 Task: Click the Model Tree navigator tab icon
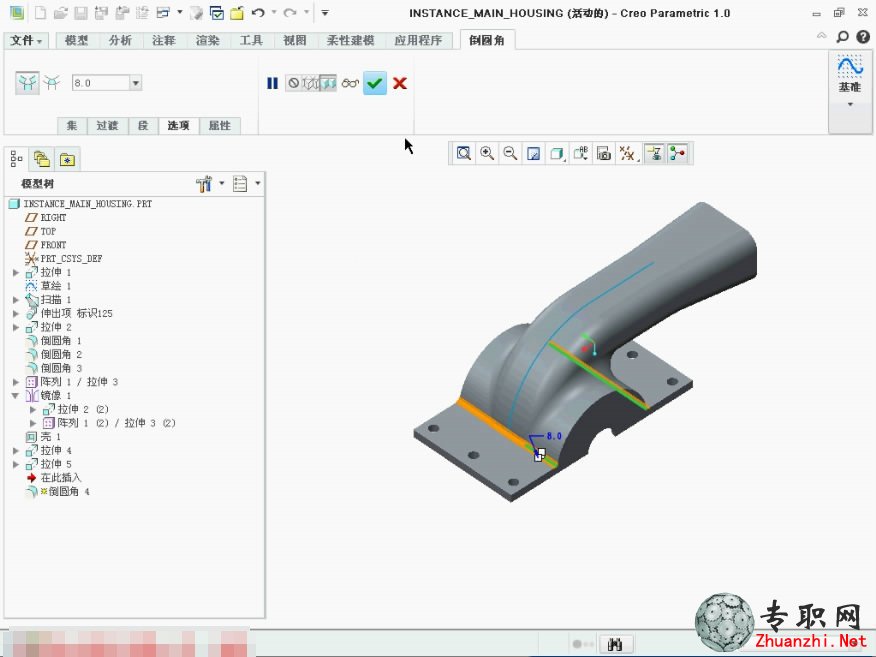point(16,160)
